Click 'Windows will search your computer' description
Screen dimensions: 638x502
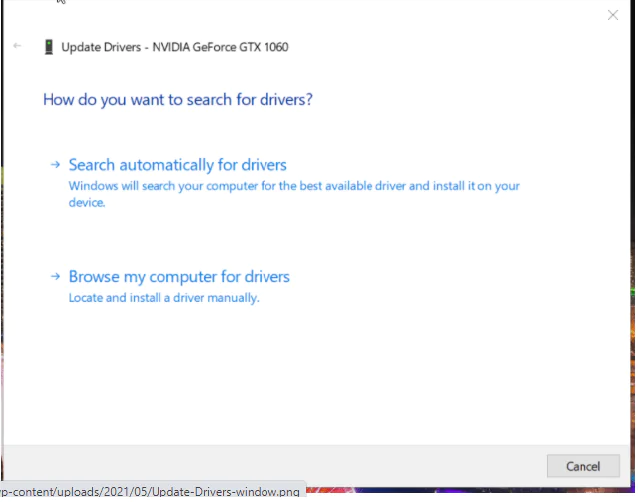[x=294, y=194]
